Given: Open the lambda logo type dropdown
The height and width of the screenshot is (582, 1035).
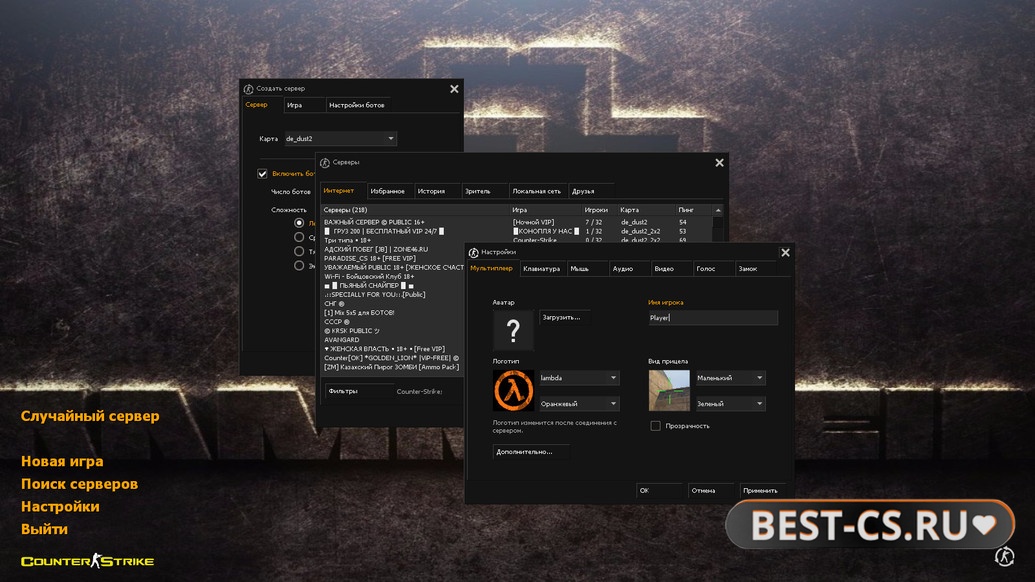Looking at the screenshot, I should point(579,377).
